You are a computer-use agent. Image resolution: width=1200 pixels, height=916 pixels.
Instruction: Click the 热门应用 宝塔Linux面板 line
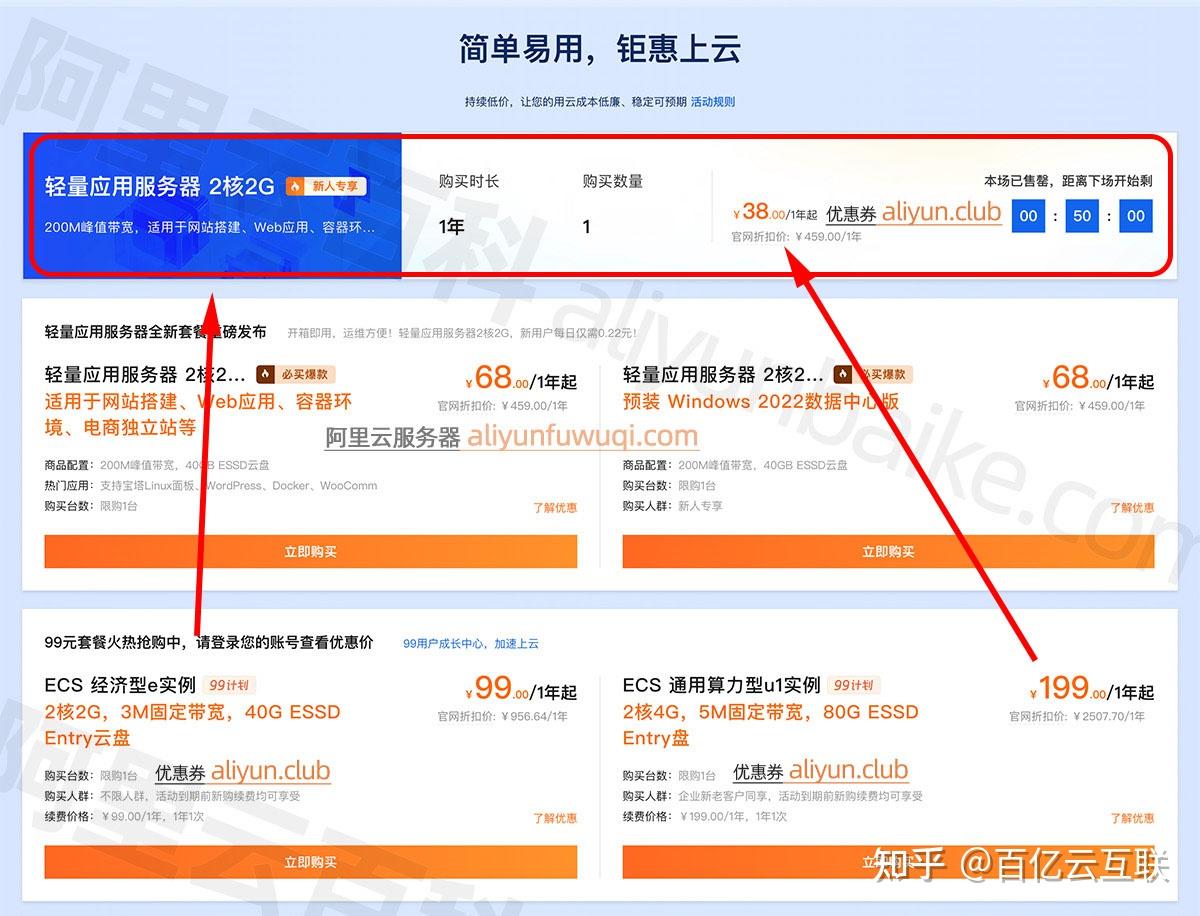coord(211,486)
